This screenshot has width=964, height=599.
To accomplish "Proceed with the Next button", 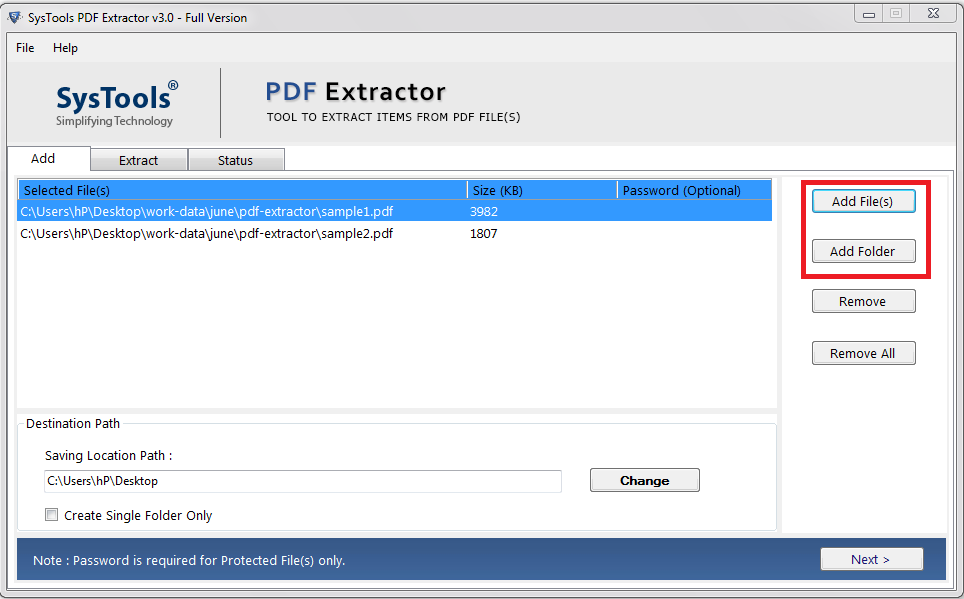I will [x=870, y=559].
